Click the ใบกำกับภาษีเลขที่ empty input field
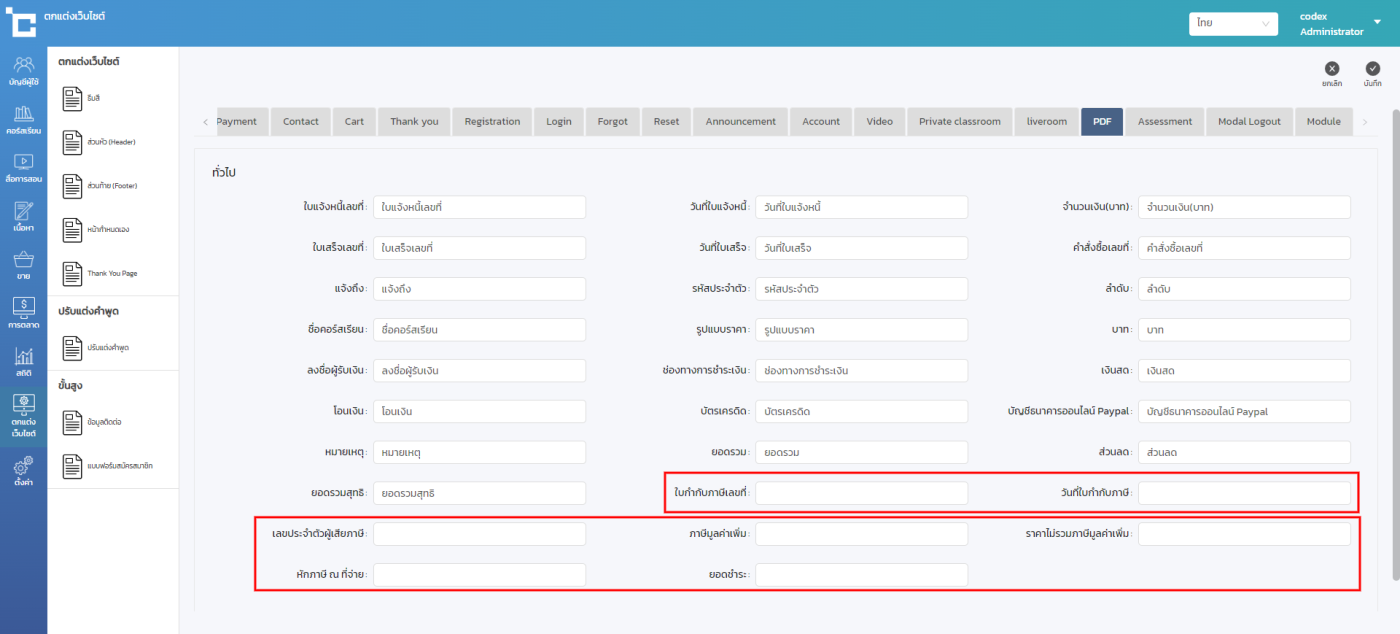 click(x=861, y=493)
